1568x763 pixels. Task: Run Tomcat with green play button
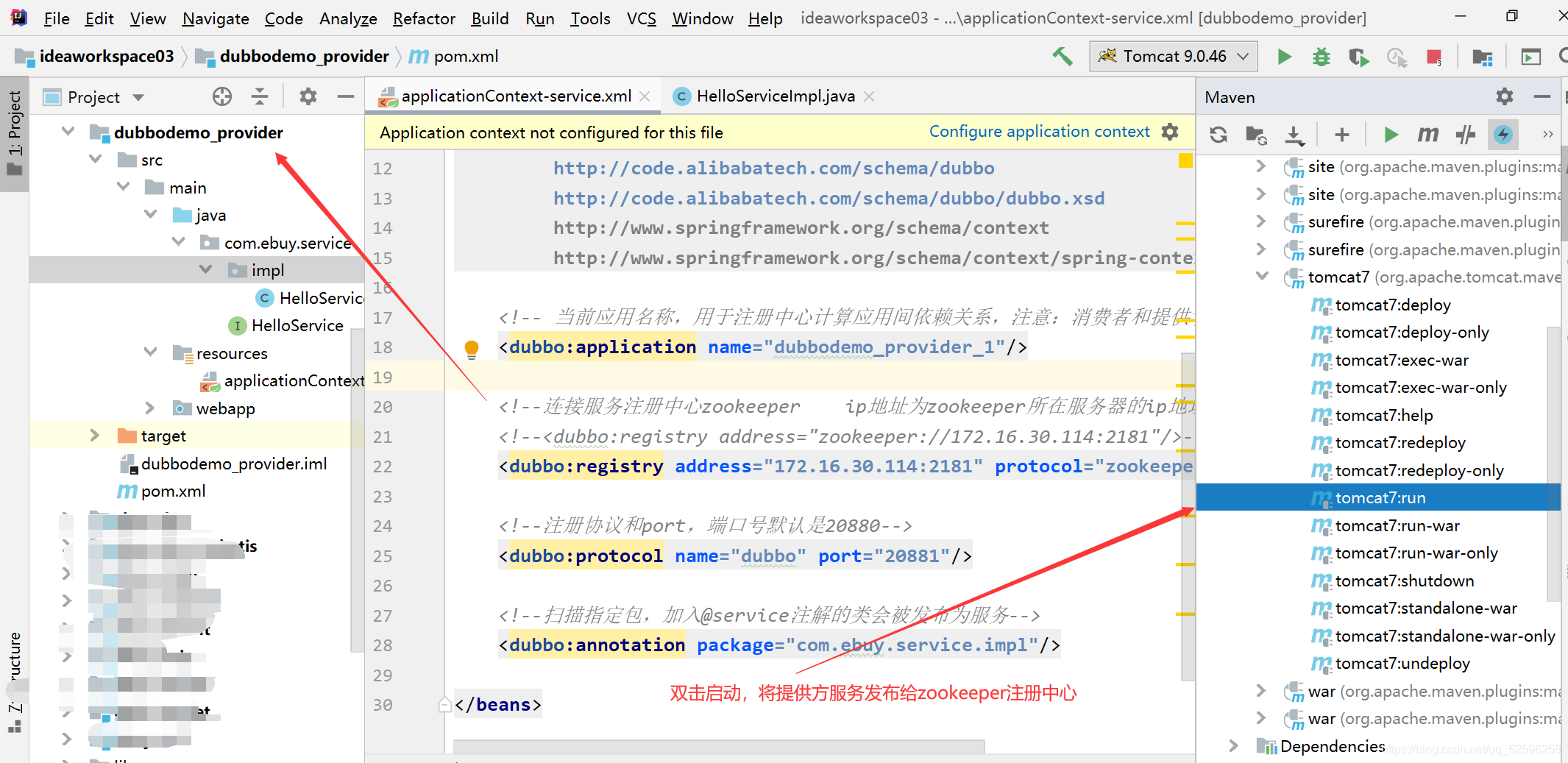point(1284,57)
